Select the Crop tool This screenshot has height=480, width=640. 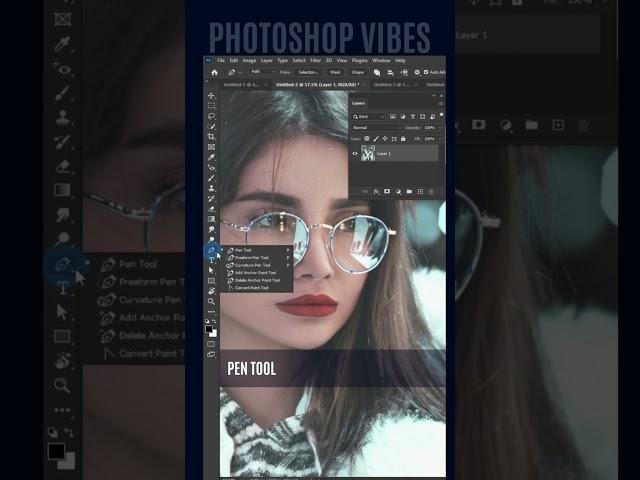click(x=211, y=136)
